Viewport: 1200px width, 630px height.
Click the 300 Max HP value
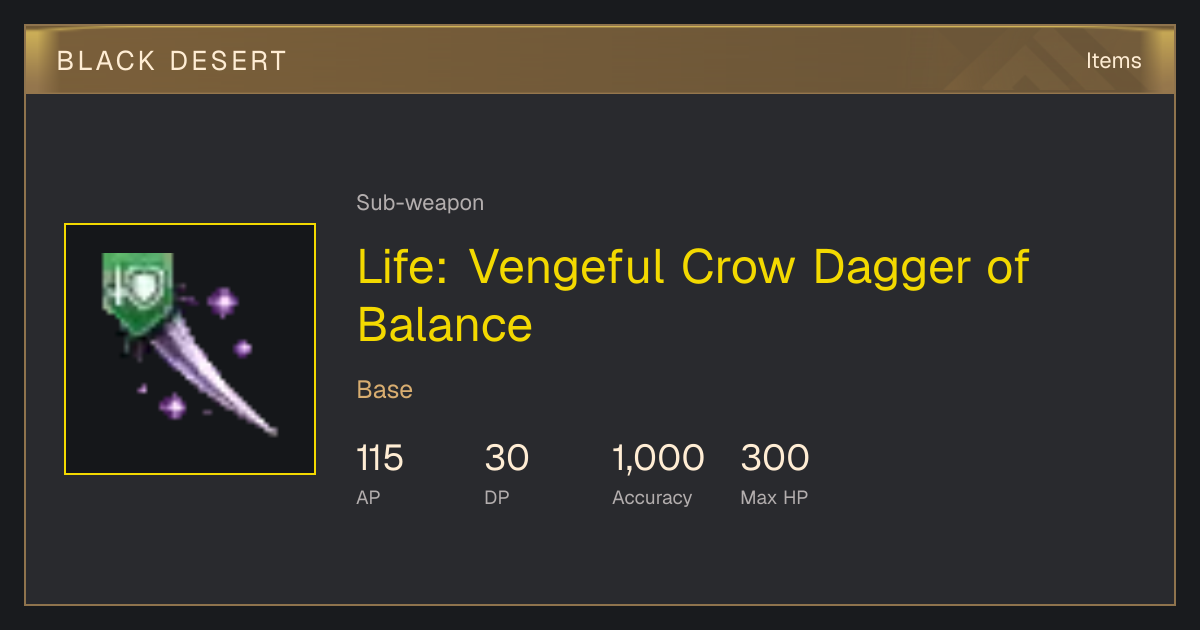click(x=775, y=458)
